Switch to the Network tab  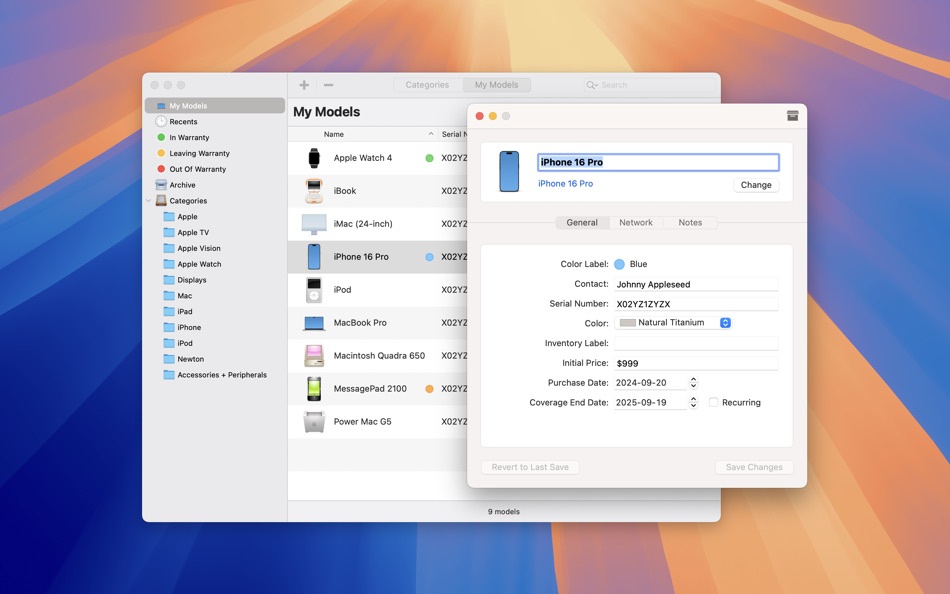pyautogui.click(x=636, y=222)
